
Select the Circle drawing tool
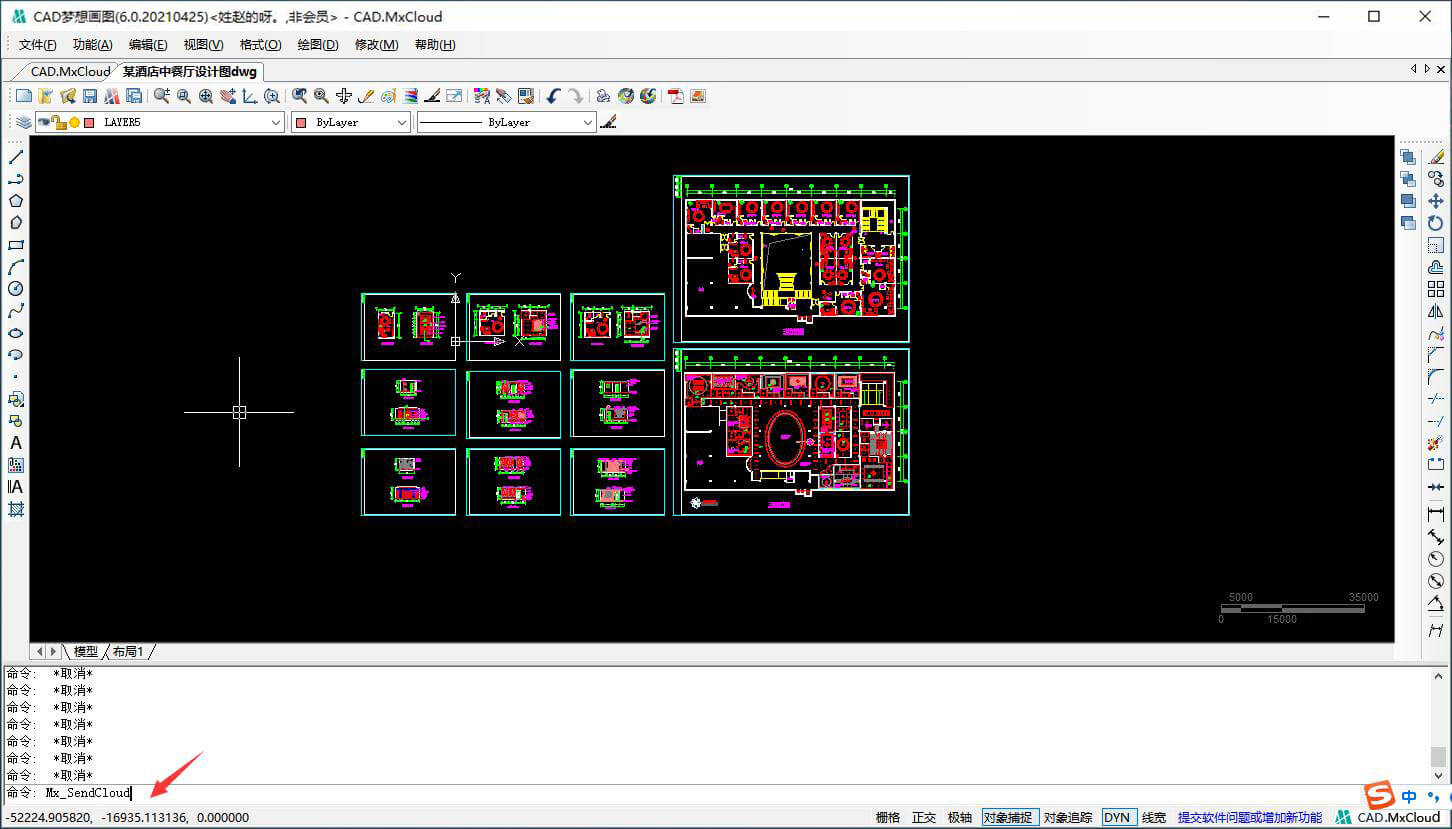[15, 289]
